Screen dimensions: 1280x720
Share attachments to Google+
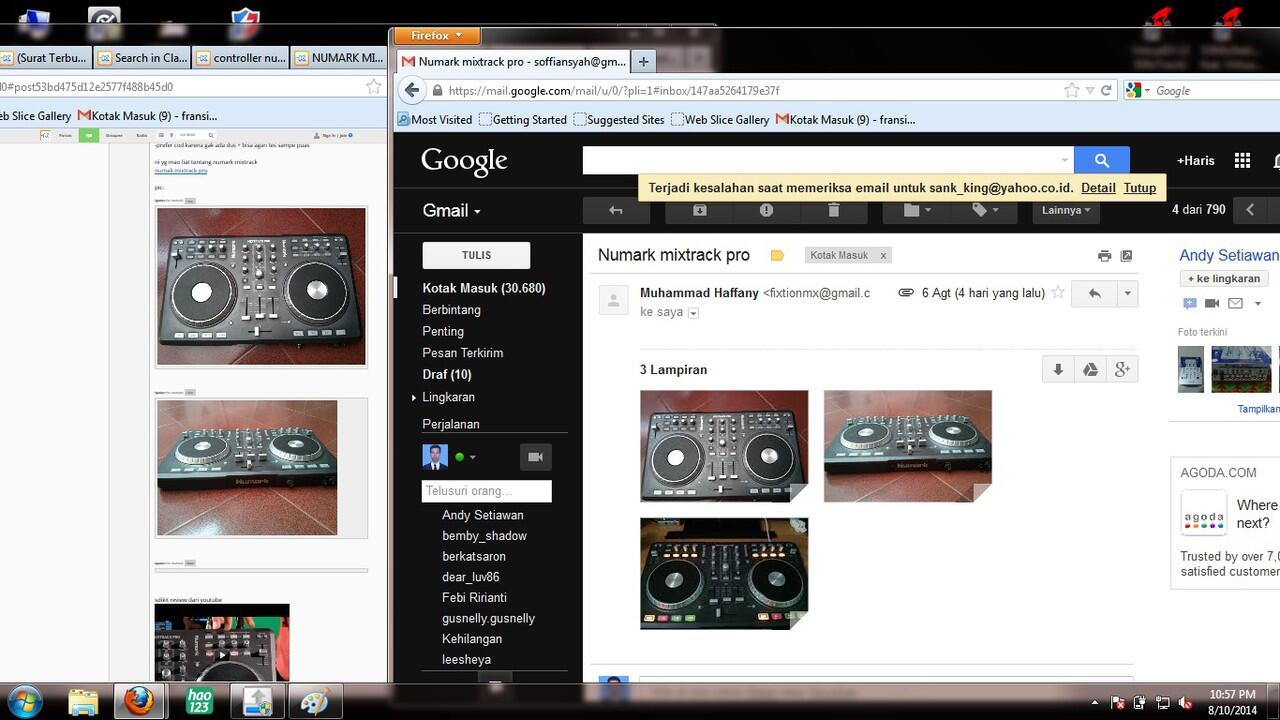tap(1122, 370)
